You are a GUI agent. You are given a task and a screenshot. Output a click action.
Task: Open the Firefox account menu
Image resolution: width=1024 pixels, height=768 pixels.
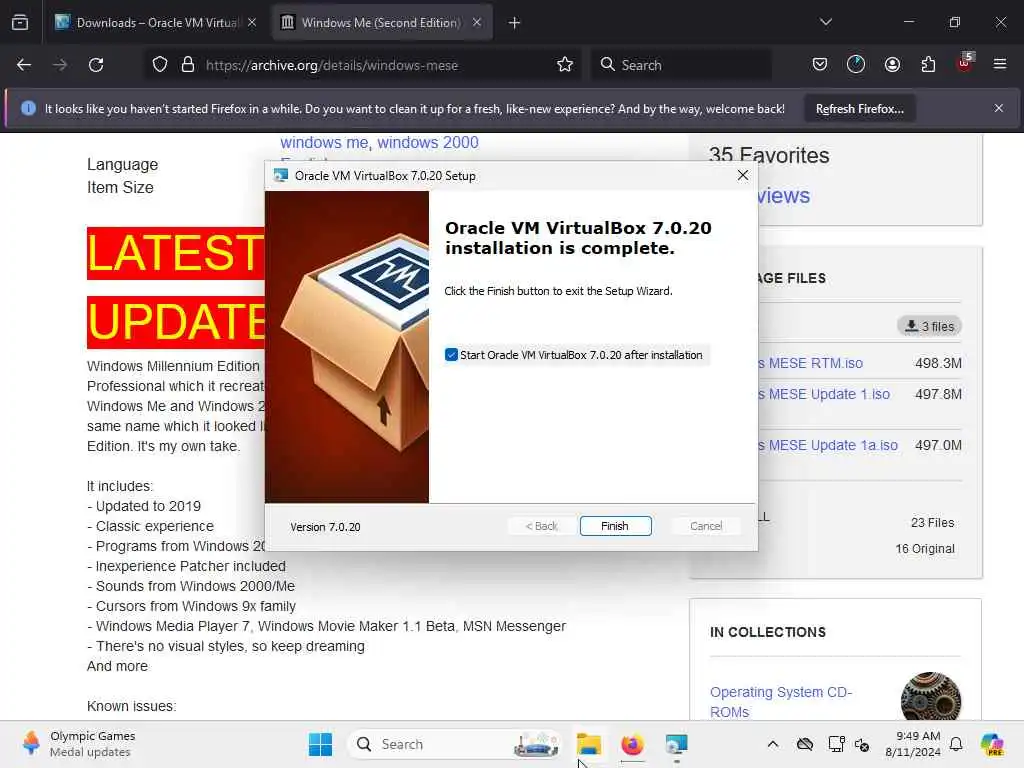pos(892,64)
